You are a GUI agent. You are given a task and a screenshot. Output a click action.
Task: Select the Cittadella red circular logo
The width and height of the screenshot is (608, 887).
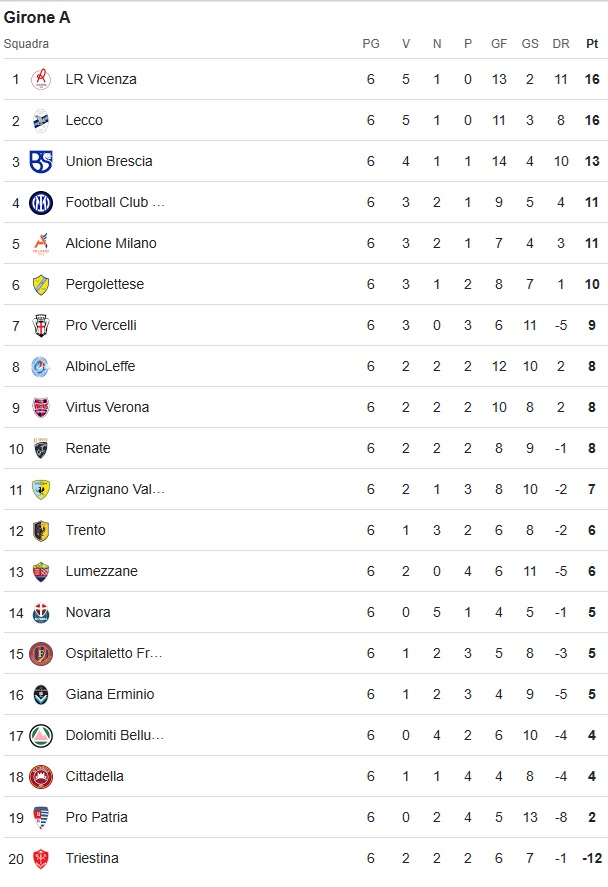41,777
